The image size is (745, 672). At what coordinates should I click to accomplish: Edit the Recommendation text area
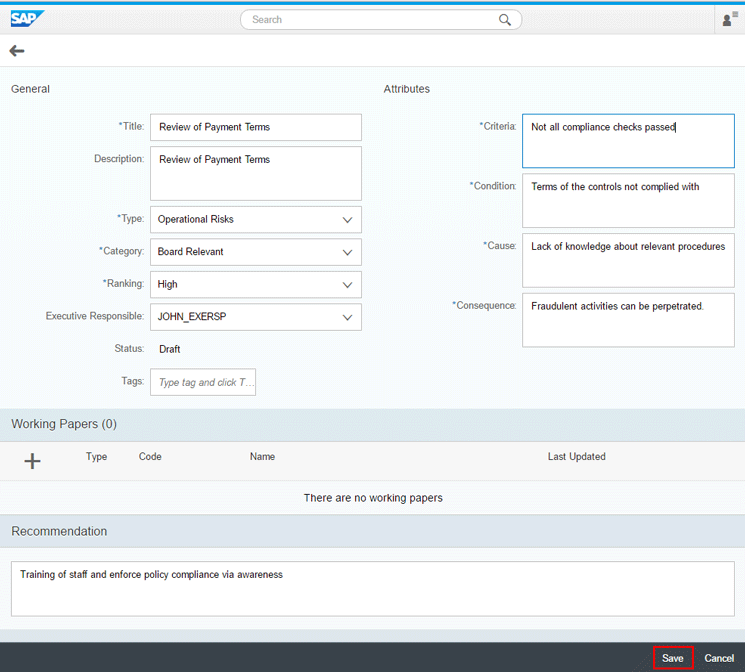(x=372, y=589)
